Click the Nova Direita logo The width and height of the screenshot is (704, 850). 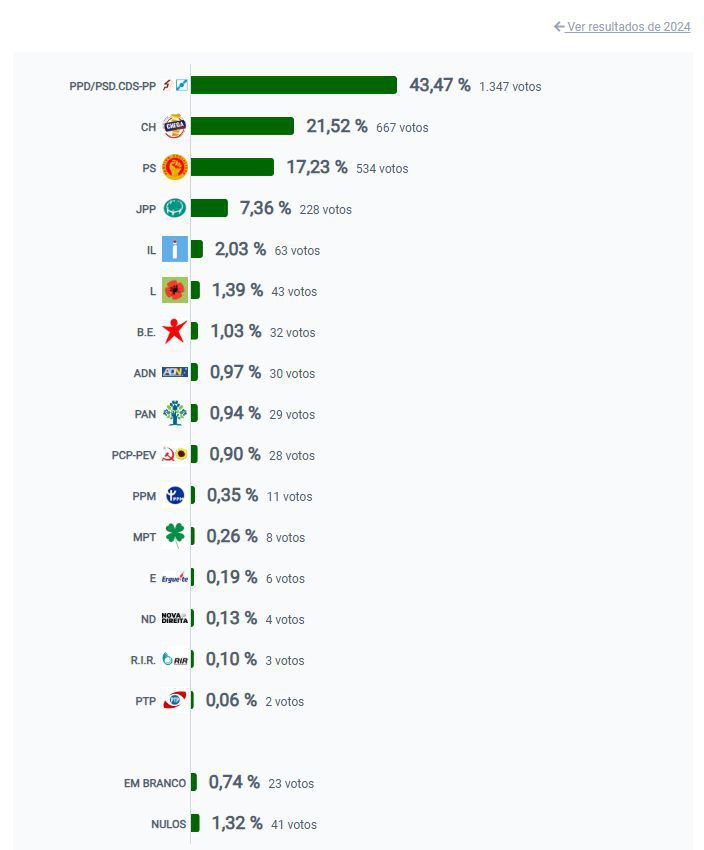(x=175, y=619)
